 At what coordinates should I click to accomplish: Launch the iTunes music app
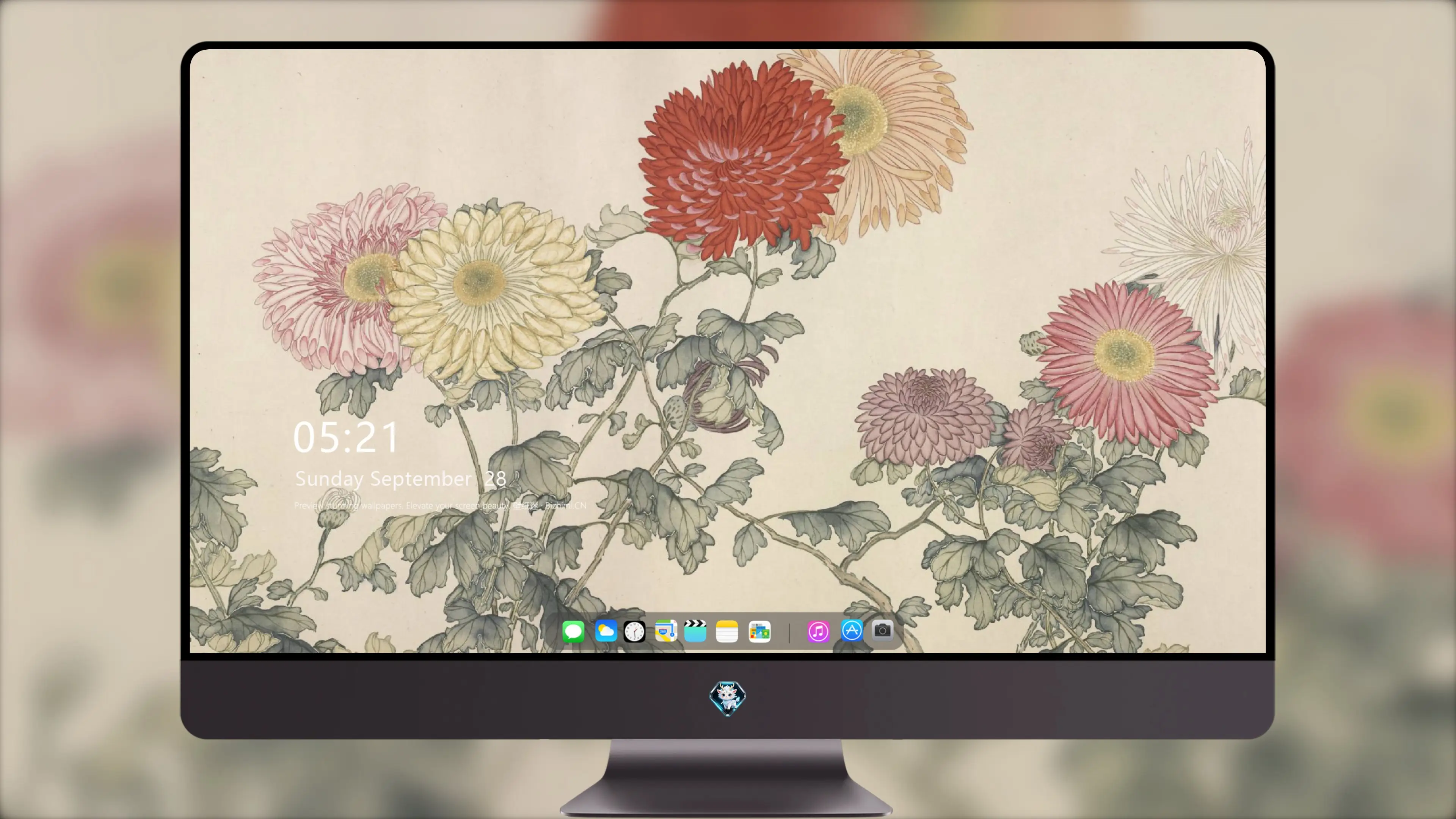(819, 631)
